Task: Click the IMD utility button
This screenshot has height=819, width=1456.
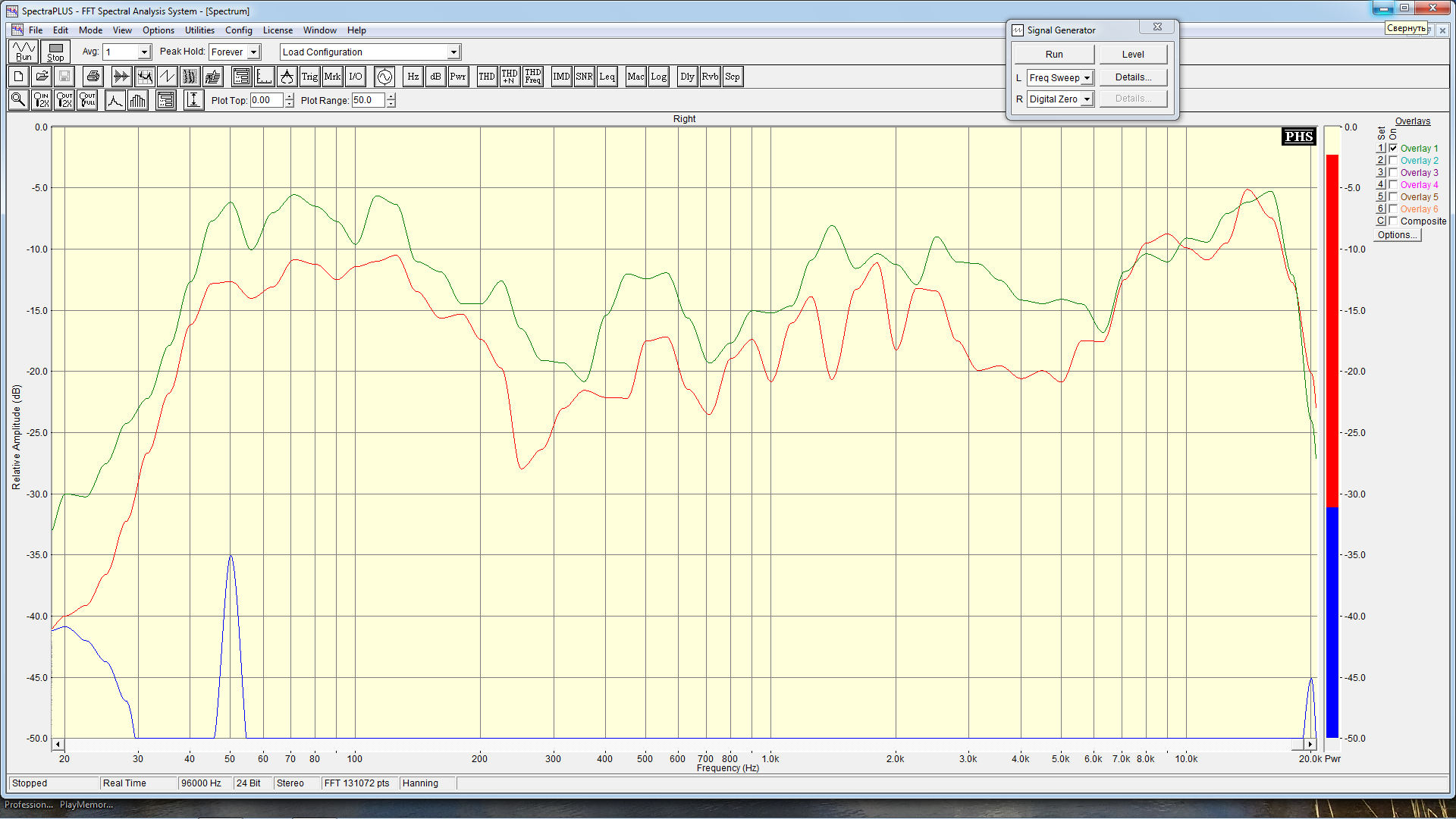Action: click(561, 77)
